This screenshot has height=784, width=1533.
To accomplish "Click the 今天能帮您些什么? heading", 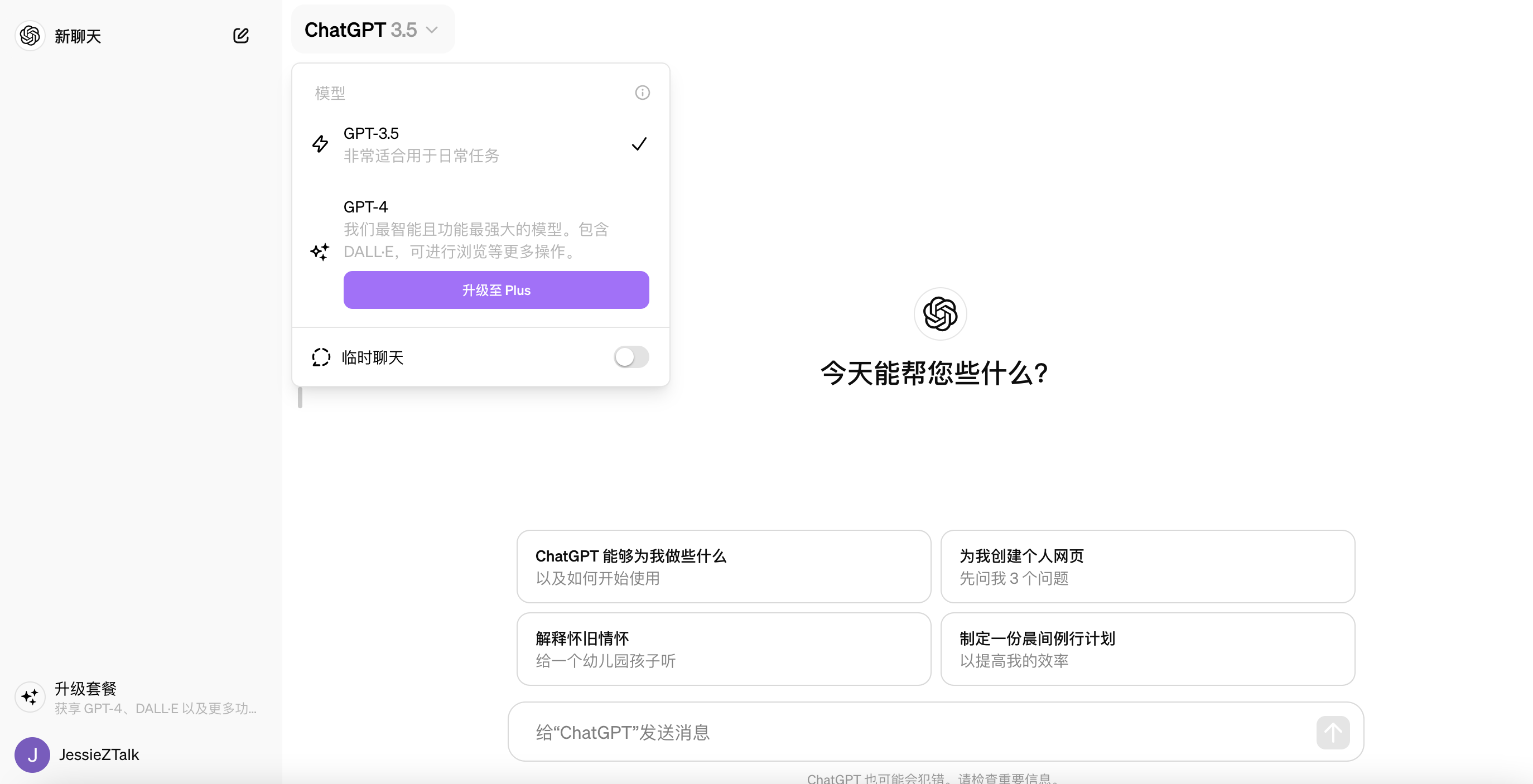I will [x=934, y=373].
